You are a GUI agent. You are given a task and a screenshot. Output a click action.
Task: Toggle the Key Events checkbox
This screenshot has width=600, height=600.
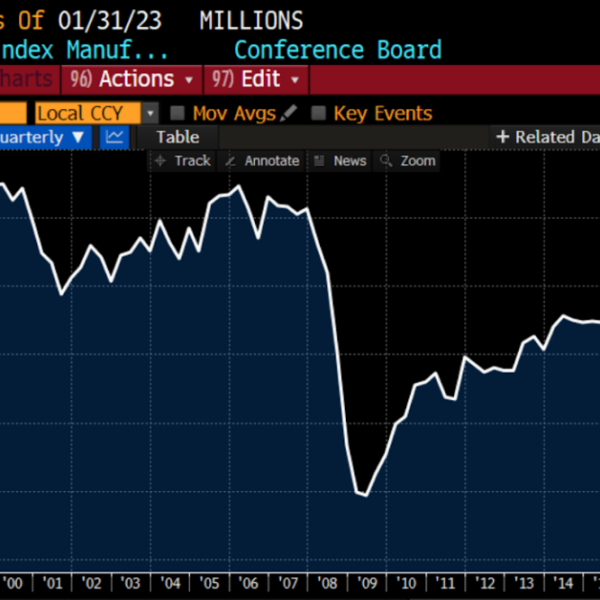(319, 114)
